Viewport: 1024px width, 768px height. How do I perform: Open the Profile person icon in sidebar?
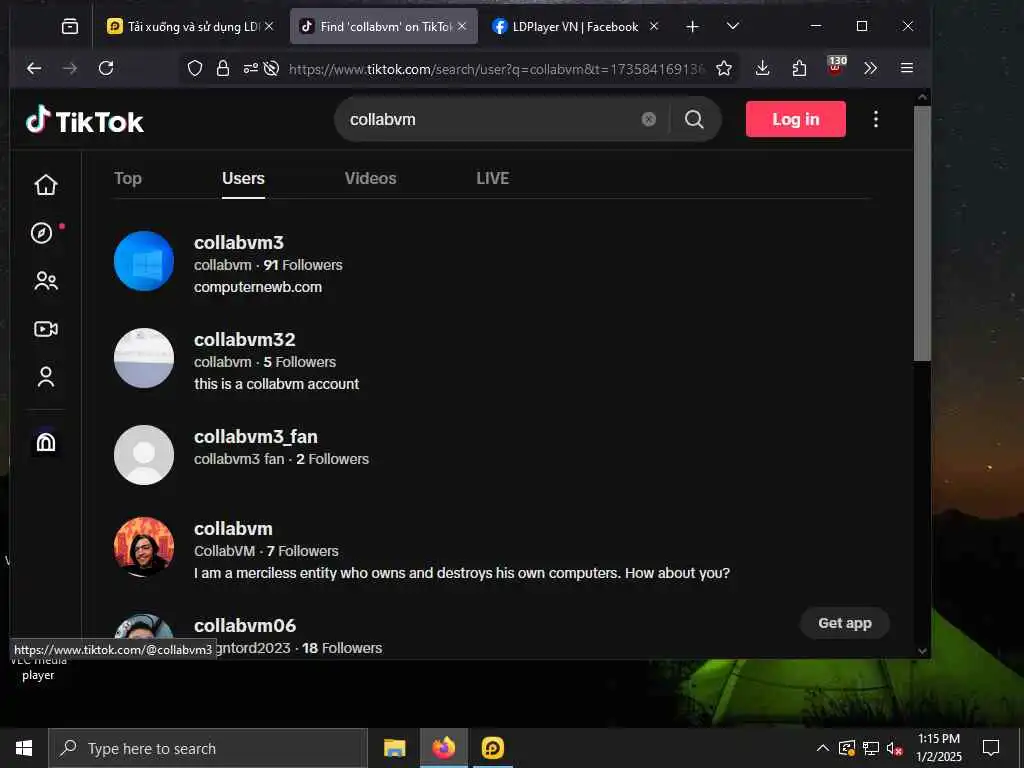tap(46, 377)
